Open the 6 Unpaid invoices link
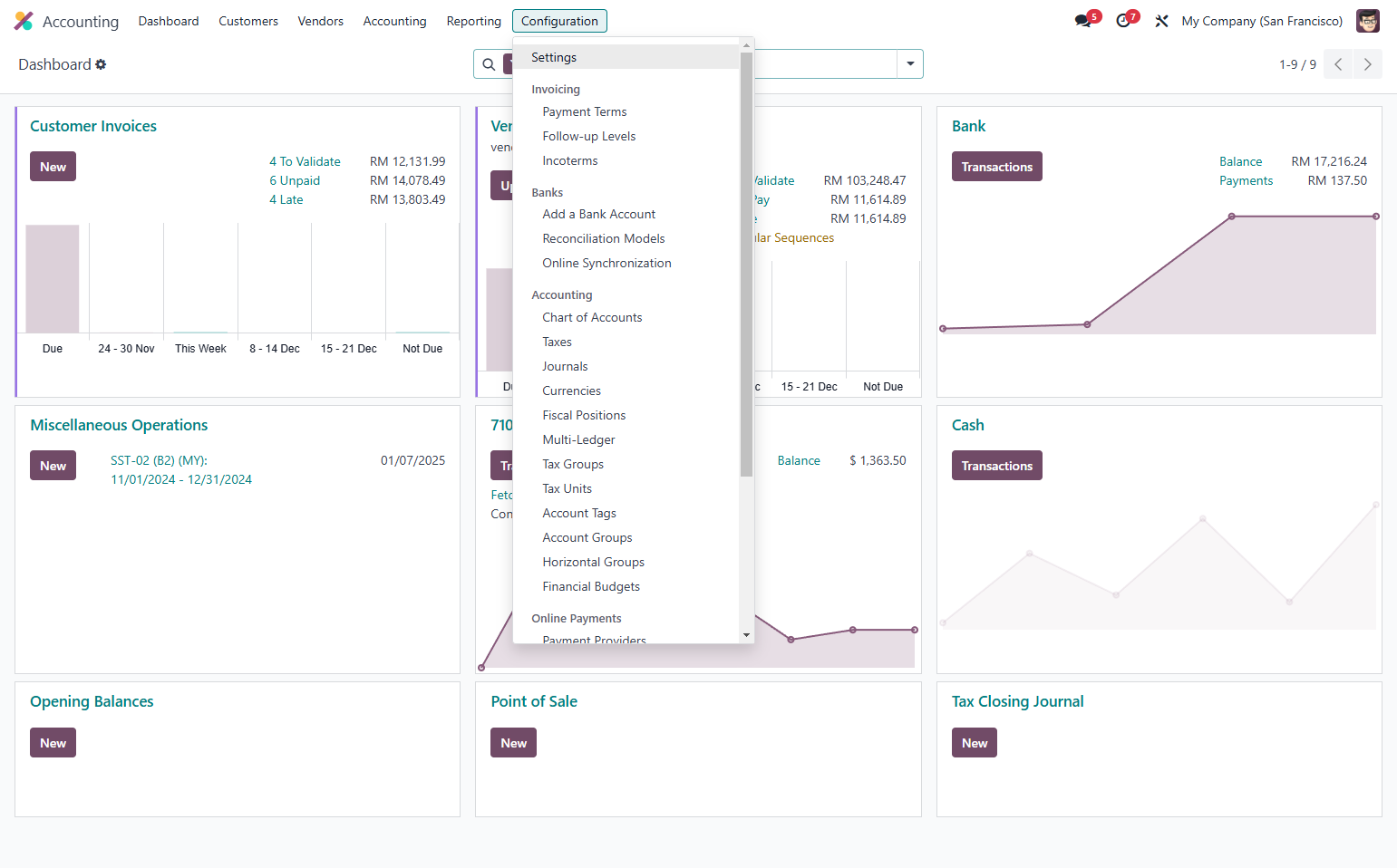 tap(295, 180)
